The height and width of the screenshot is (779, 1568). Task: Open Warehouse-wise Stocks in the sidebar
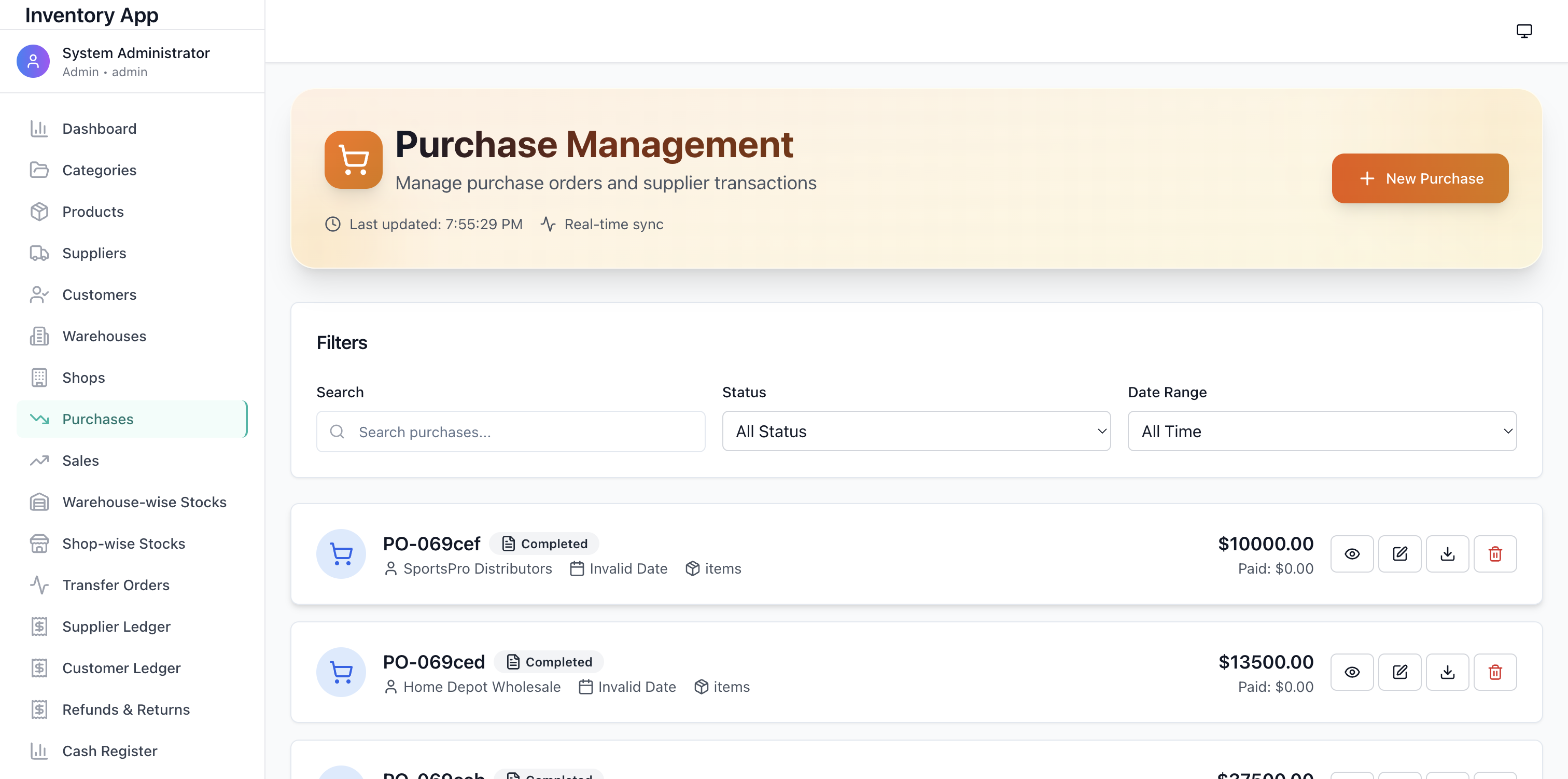132,502
